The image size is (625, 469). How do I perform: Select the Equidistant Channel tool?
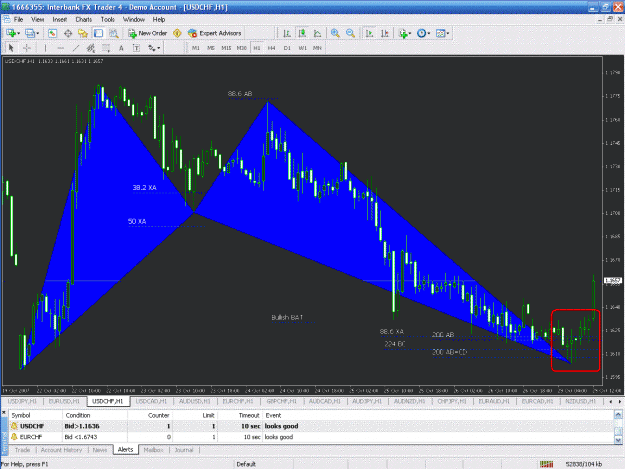pos(91,48)
